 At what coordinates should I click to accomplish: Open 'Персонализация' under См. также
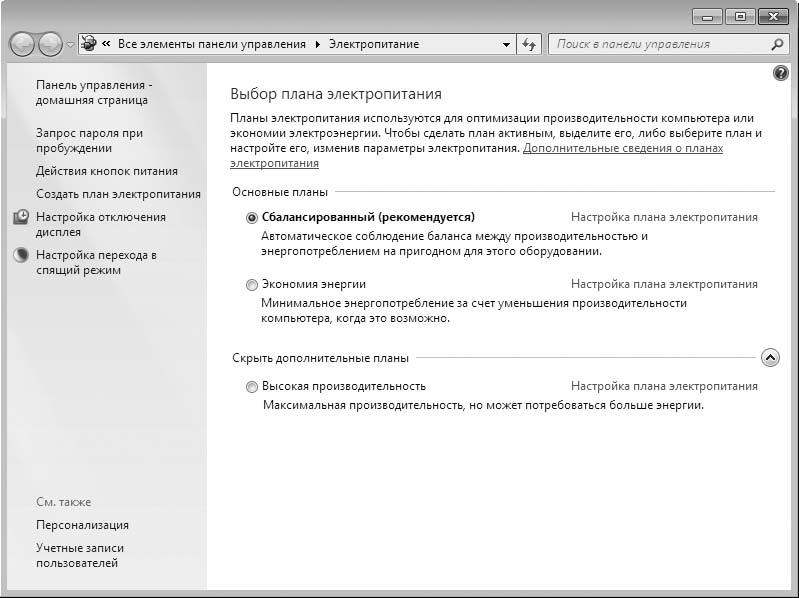pyautogui.click(x=82, y=525)
